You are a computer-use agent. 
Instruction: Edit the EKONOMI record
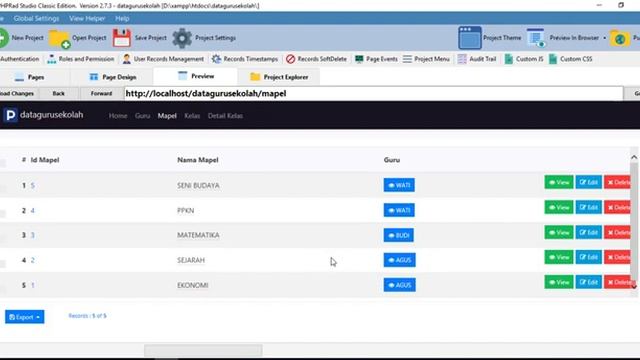pos(589,282)
